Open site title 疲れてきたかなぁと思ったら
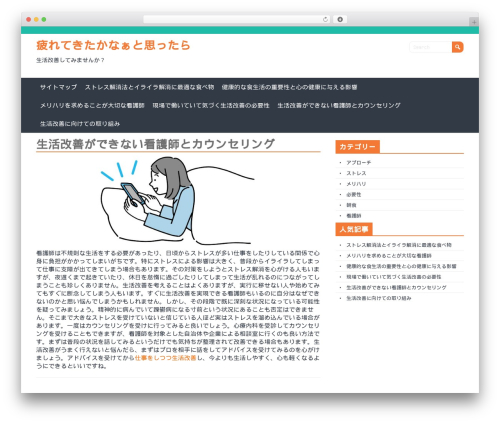The width and height of the screenshot is (500, 423). 113,45
